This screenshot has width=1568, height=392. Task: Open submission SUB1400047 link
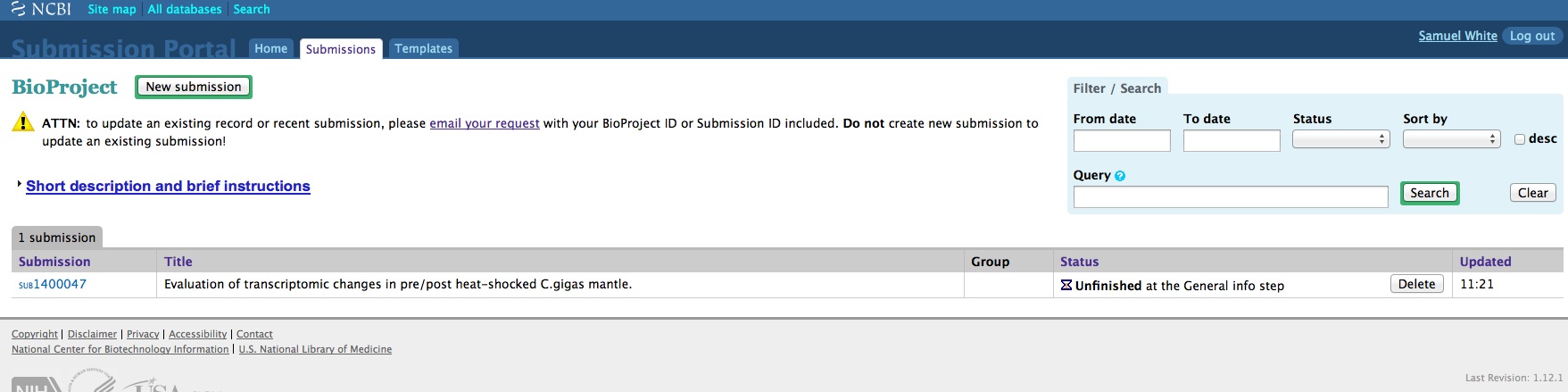pyautogui.click(x=53, y=284)
